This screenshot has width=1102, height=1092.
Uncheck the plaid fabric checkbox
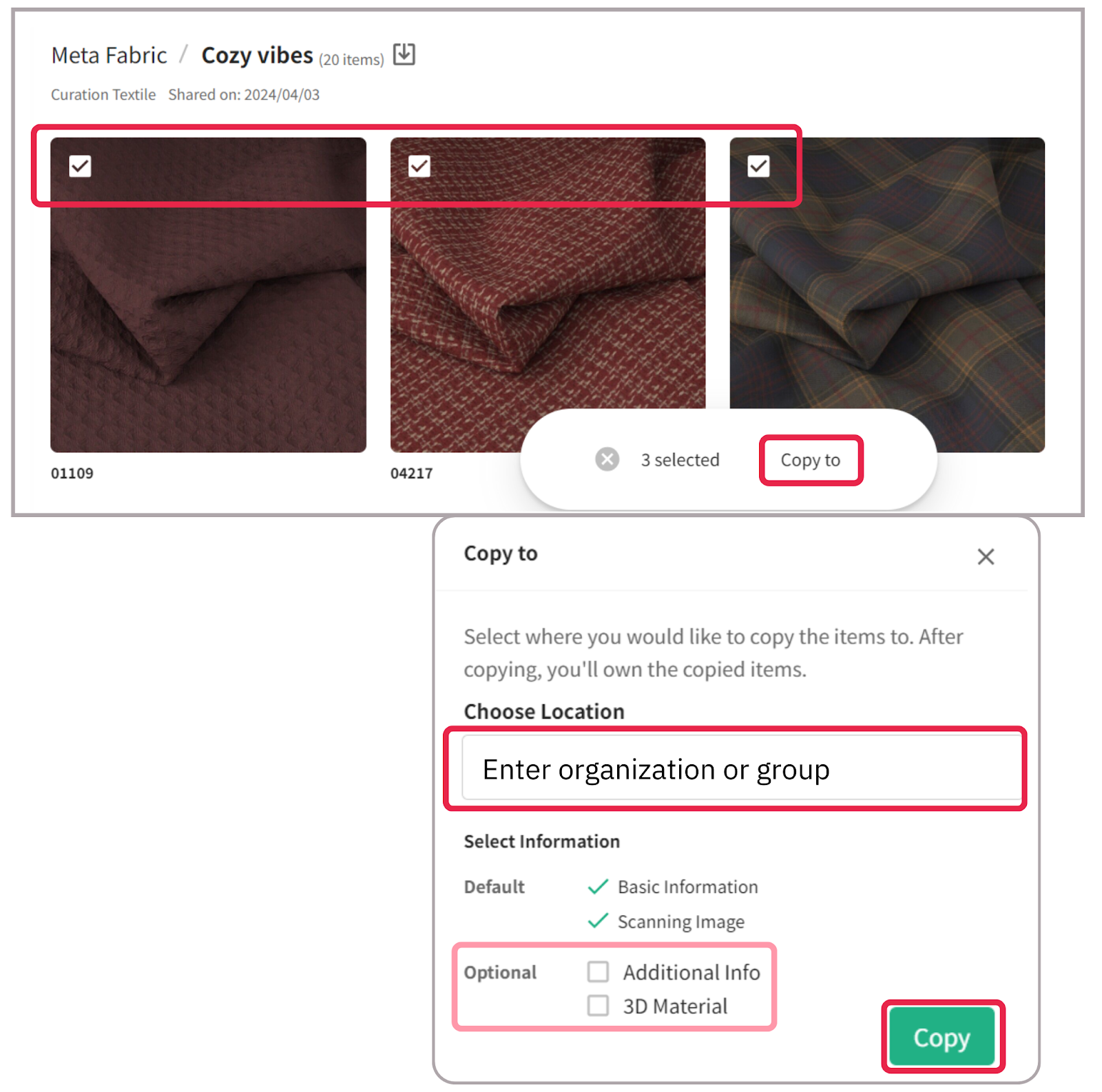click(758, 166)
